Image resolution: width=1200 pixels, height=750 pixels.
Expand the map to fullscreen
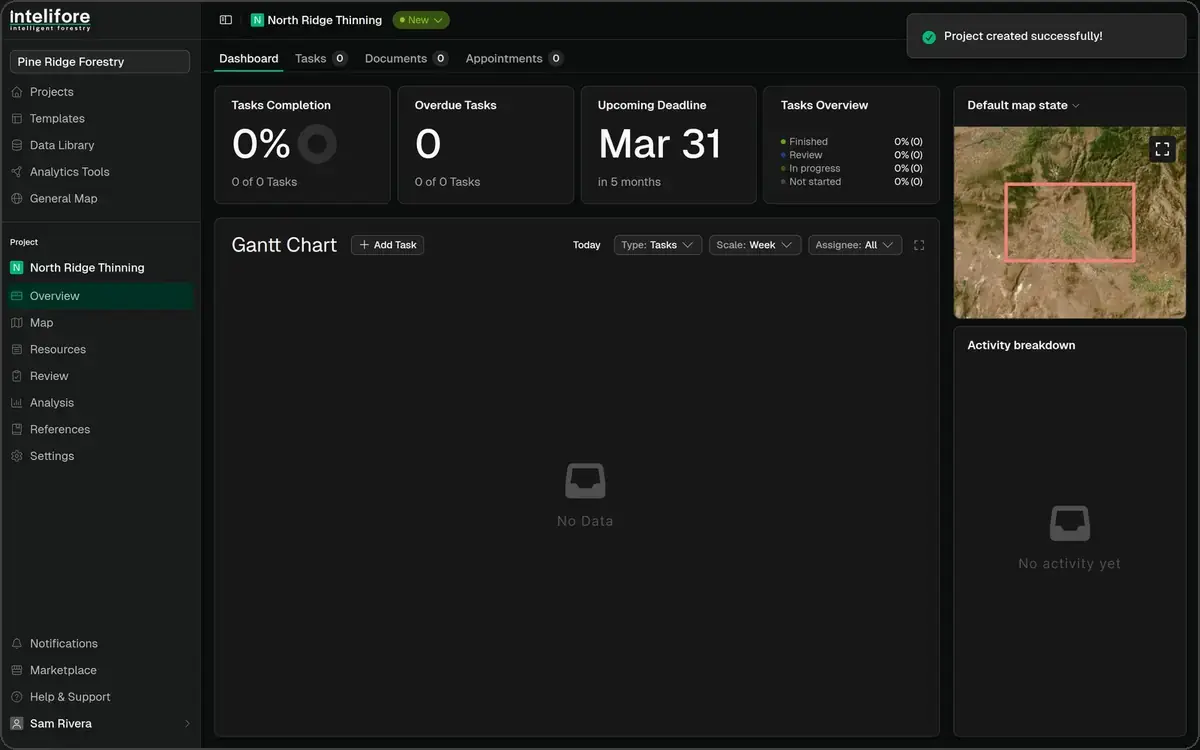[x=1162, y=149]
